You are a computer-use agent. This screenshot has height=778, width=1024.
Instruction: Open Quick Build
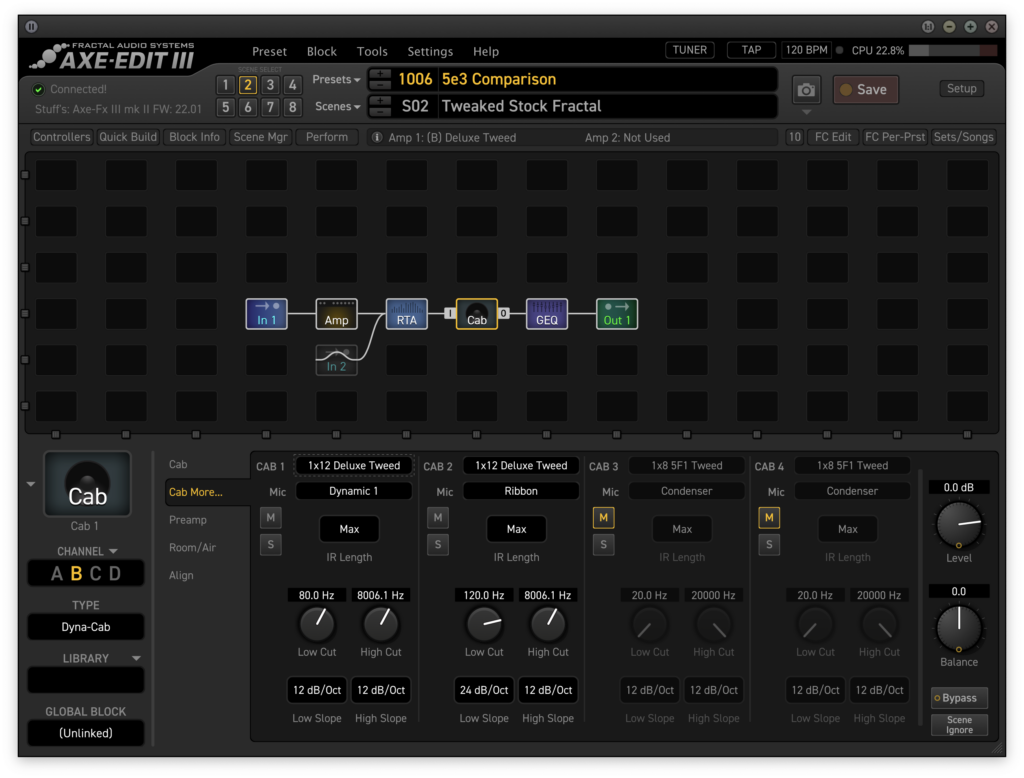[128, 137]
